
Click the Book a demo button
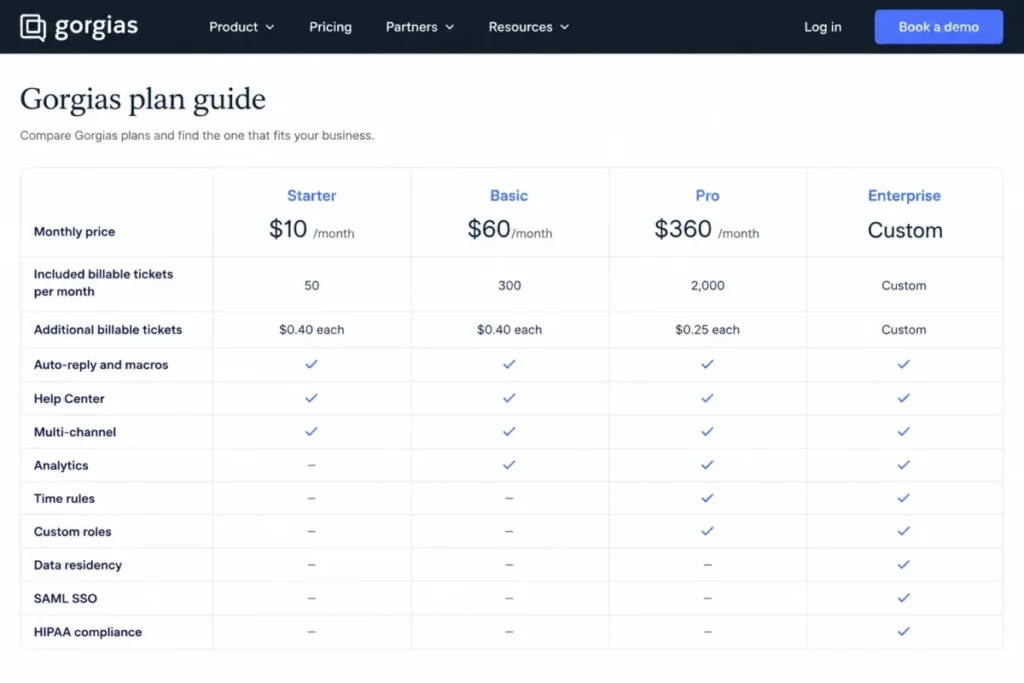(938, 27)
